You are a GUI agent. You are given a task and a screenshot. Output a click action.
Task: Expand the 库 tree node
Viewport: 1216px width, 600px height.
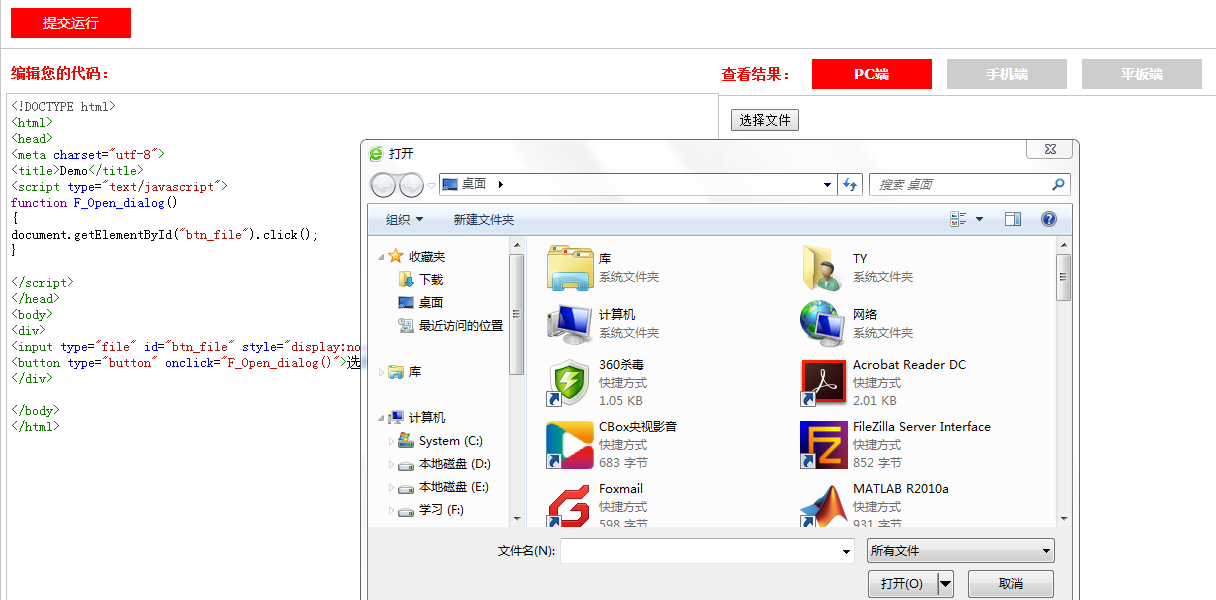[381, 372]
